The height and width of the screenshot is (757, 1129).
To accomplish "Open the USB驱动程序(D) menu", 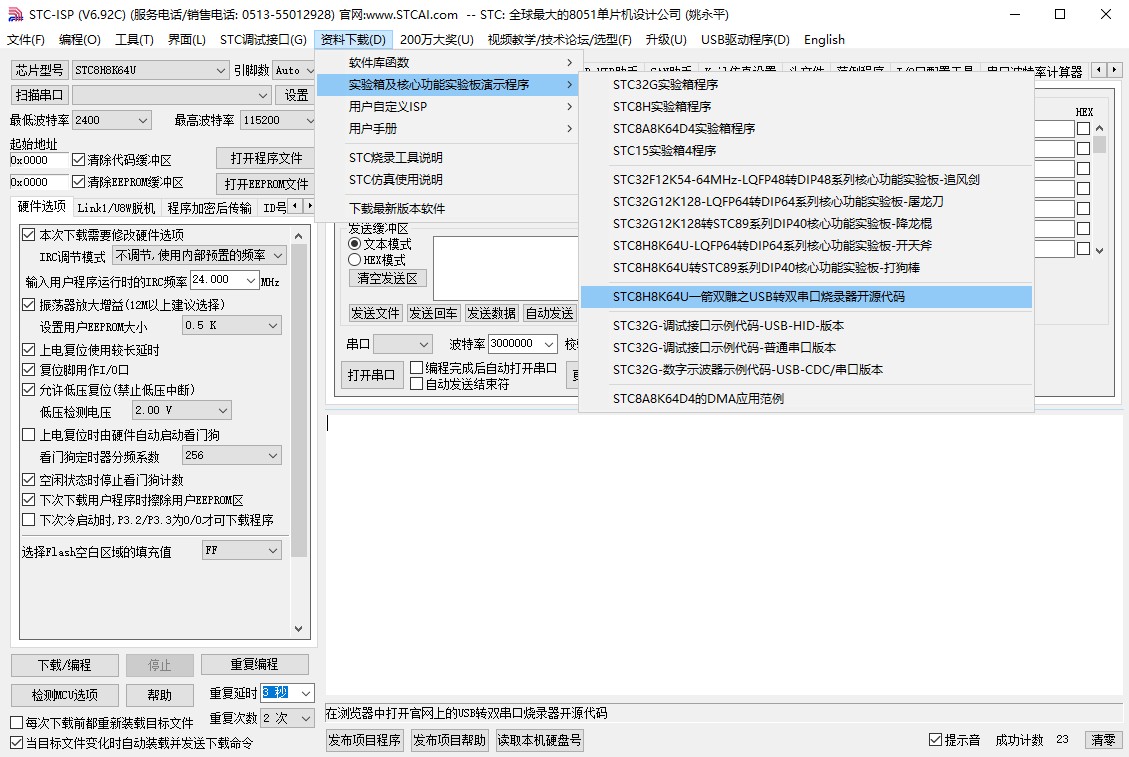I will tap(745, 40).
